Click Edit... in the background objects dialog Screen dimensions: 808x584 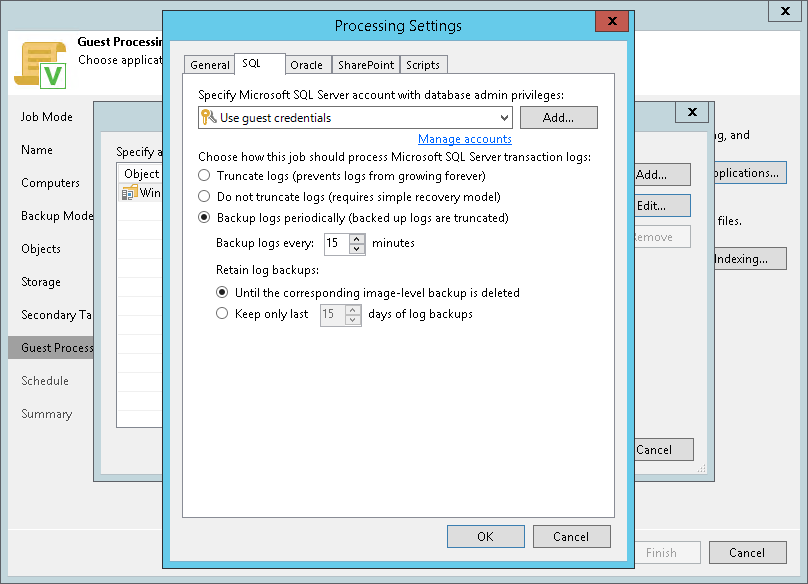click(662, 206)
